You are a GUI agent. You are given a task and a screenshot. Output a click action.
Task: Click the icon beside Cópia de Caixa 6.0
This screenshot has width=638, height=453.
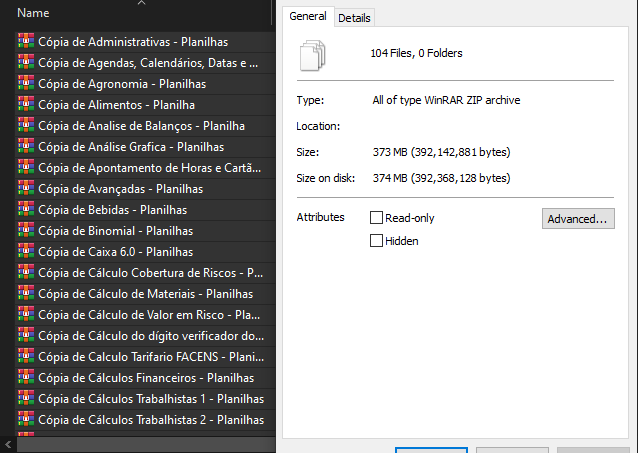[x=26, y=251]
